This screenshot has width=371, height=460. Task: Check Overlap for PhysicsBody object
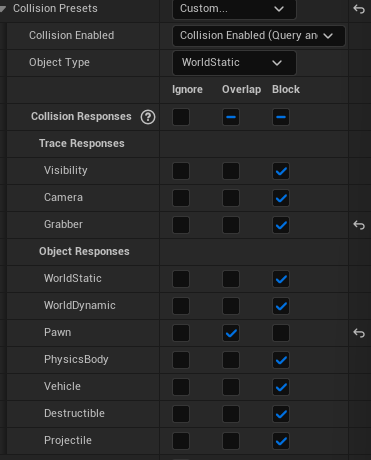coord(231,360)
